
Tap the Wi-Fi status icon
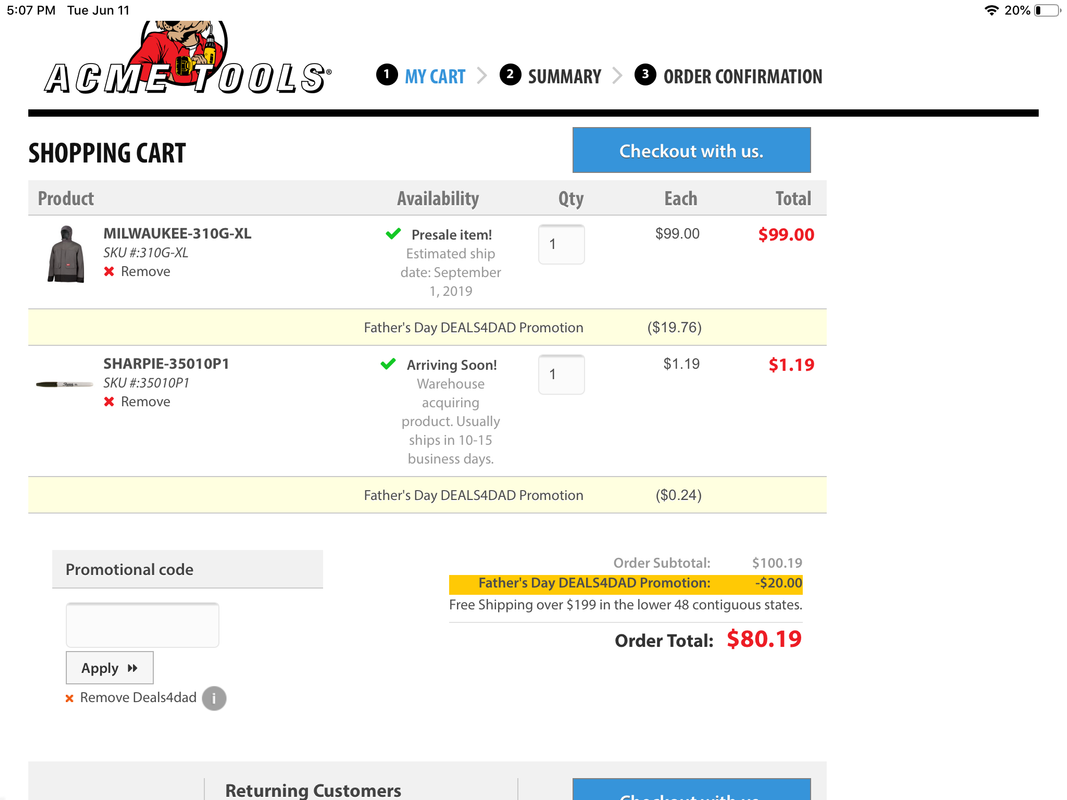(991, 10)
